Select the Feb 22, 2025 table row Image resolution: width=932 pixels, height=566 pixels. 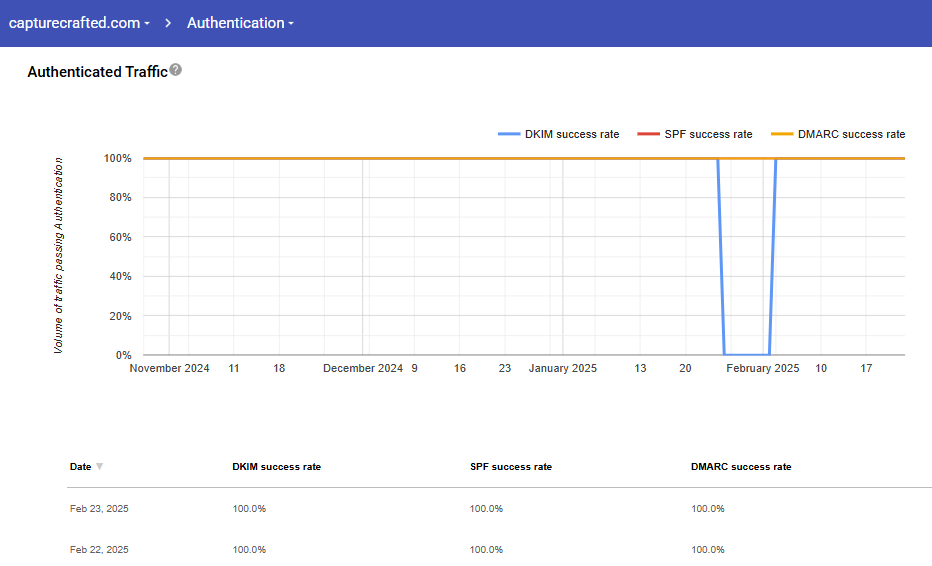pyautogui.click(x=99, y=550)
